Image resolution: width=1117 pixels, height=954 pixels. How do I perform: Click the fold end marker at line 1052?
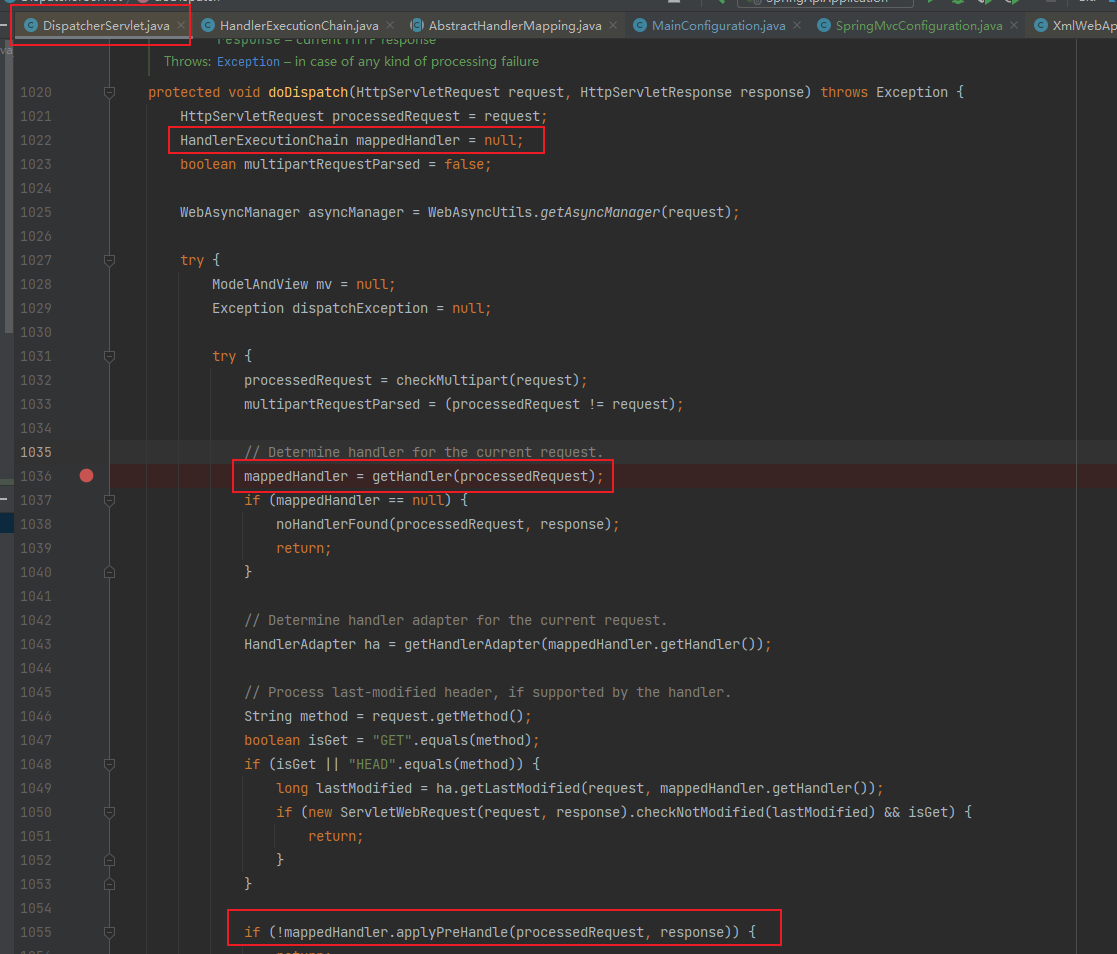[x=110, y=860]
